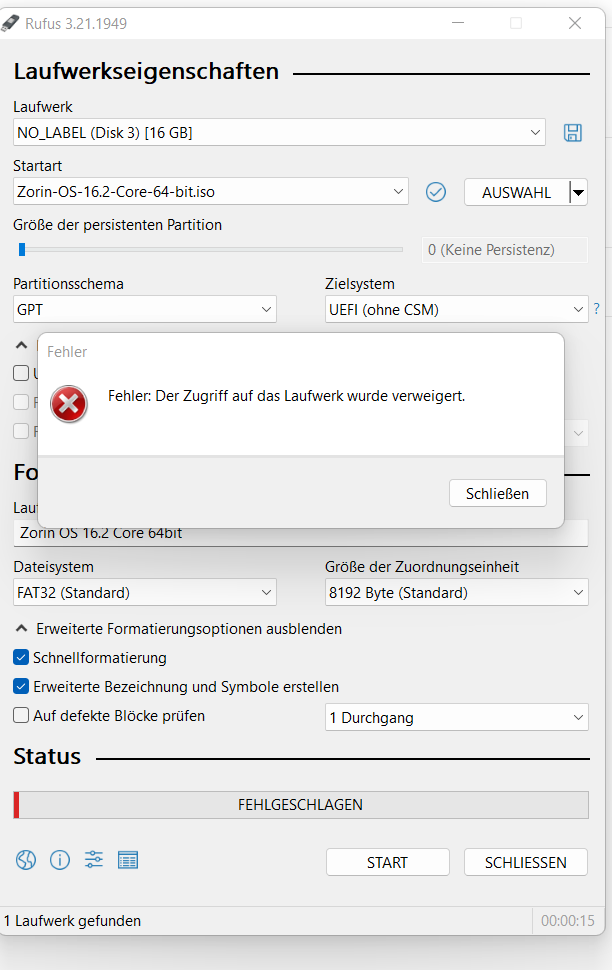This screenshot has height=970, width=612.
Task: Open the info about icon
Action: (60, 860)
